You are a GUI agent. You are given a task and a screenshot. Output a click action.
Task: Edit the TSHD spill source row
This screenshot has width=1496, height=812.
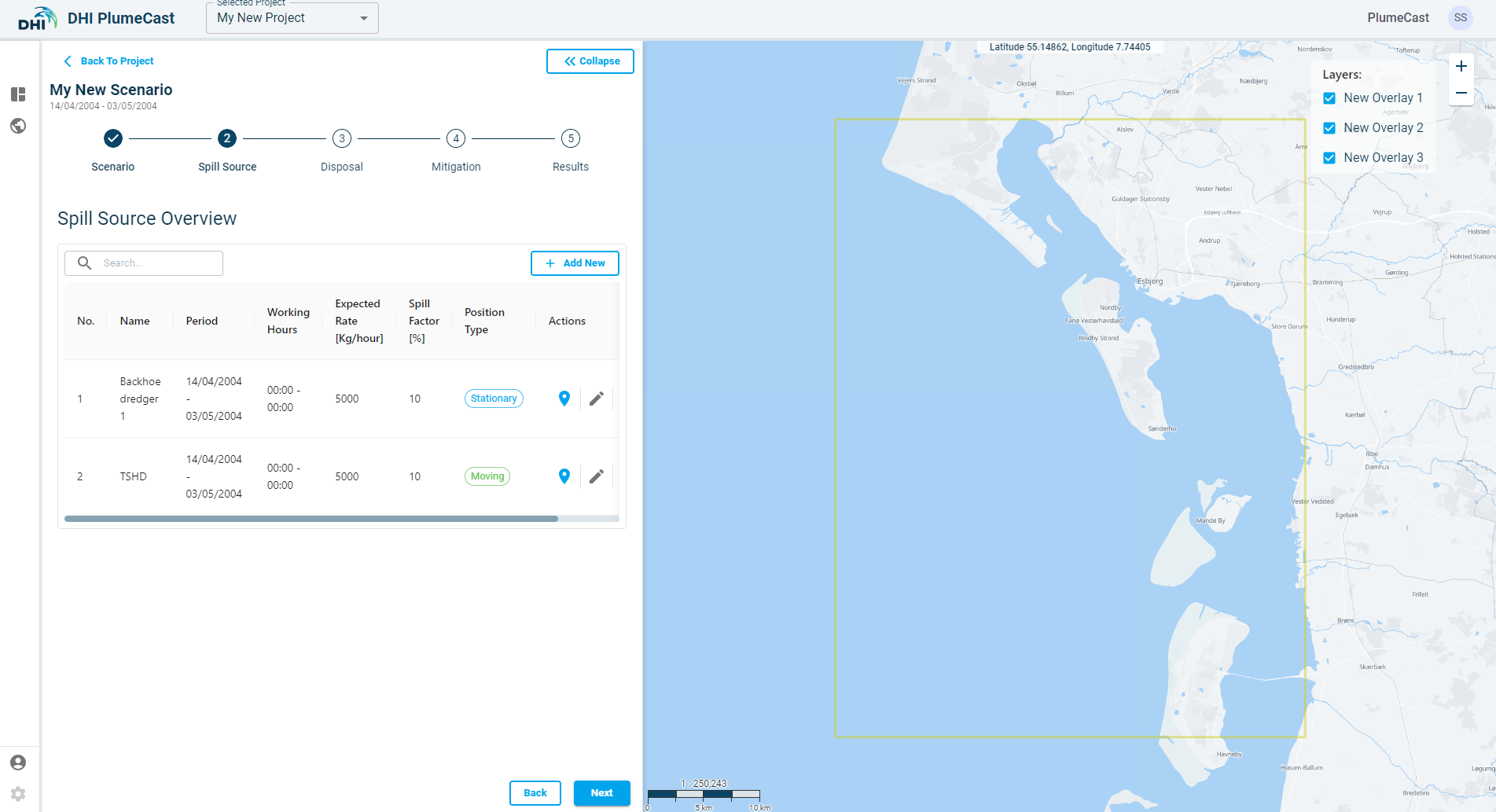597,476
